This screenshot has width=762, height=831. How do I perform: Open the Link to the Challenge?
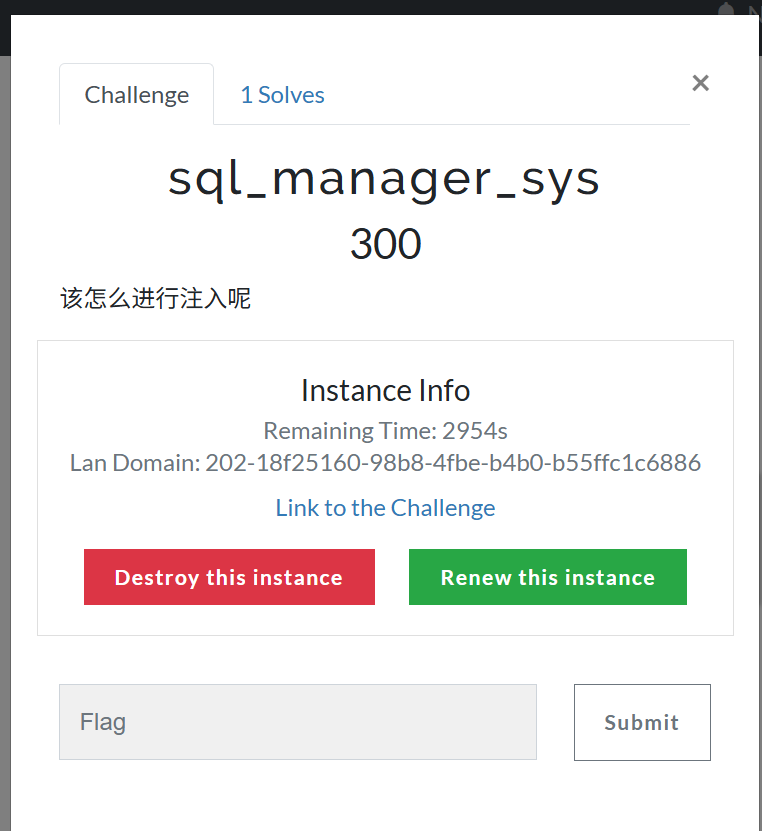pyautogui.click(x=385, y=508)
